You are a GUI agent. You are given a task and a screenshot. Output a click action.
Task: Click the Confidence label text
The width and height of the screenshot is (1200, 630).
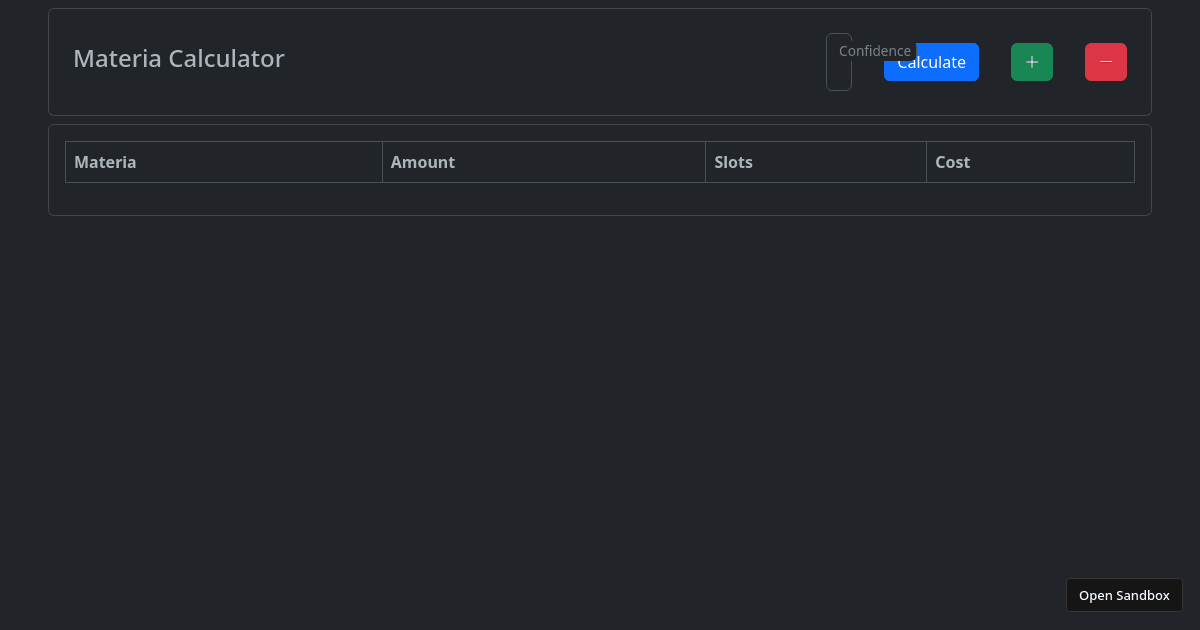point(875,50)
